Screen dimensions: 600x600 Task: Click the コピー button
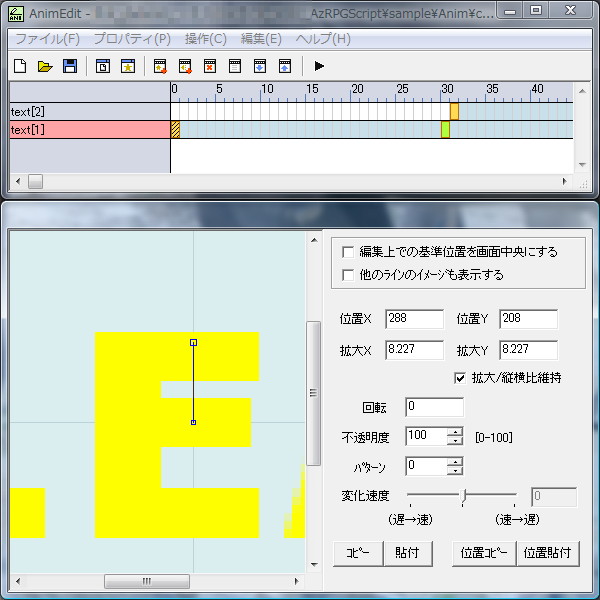pyautogui.click(x=358, y=553)
